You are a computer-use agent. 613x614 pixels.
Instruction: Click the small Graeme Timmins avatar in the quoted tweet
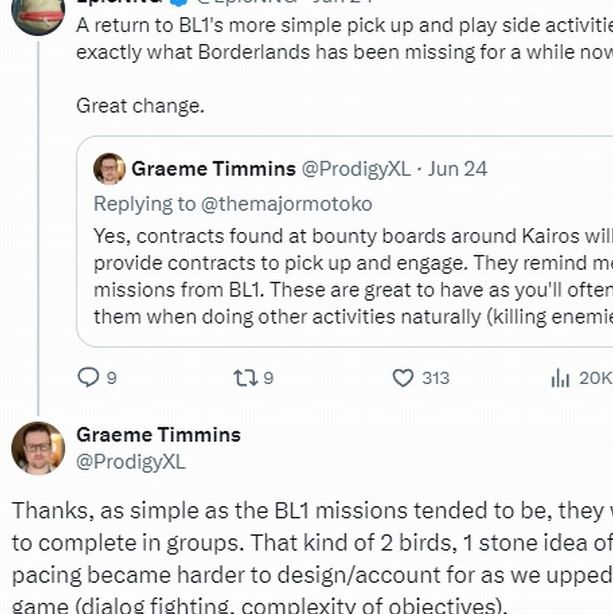109,168
